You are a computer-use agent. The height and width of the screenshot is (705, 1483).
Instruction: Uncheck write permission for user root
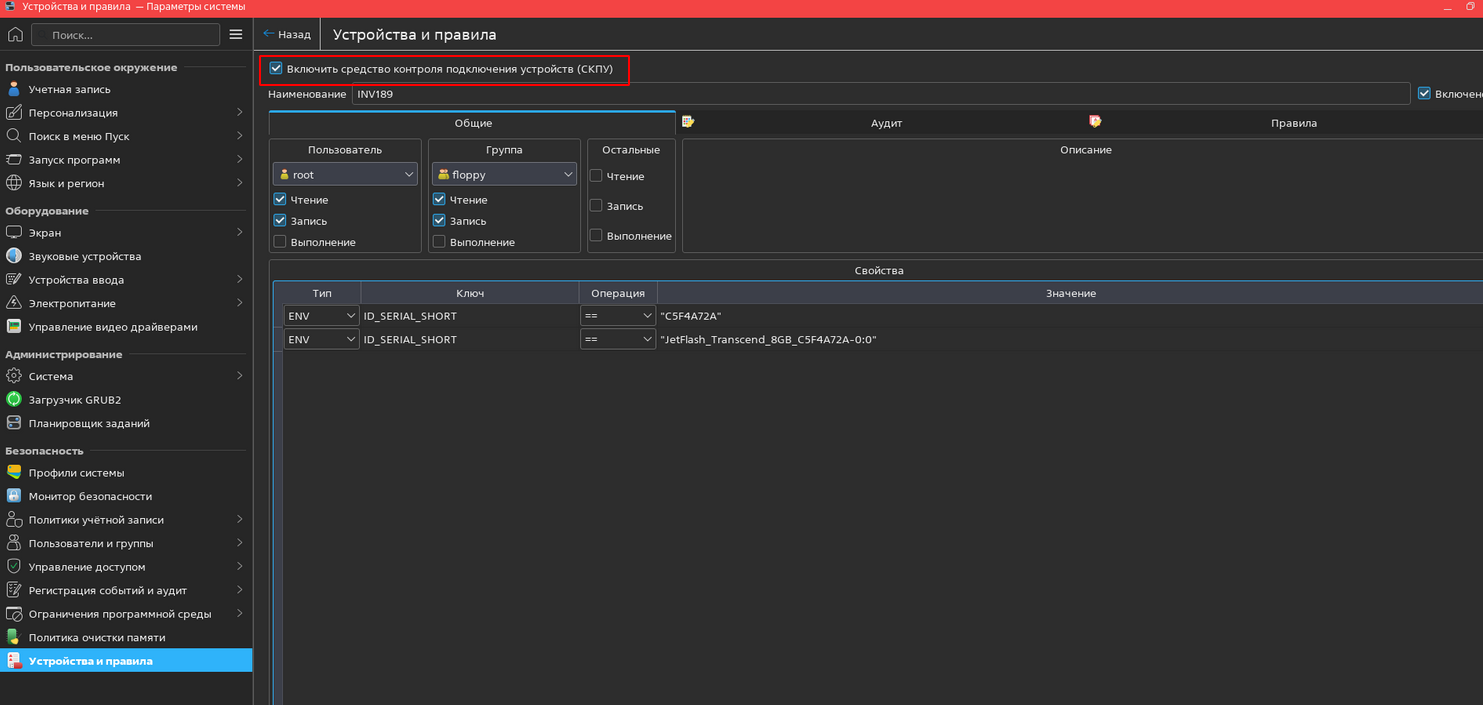(280, 221)
